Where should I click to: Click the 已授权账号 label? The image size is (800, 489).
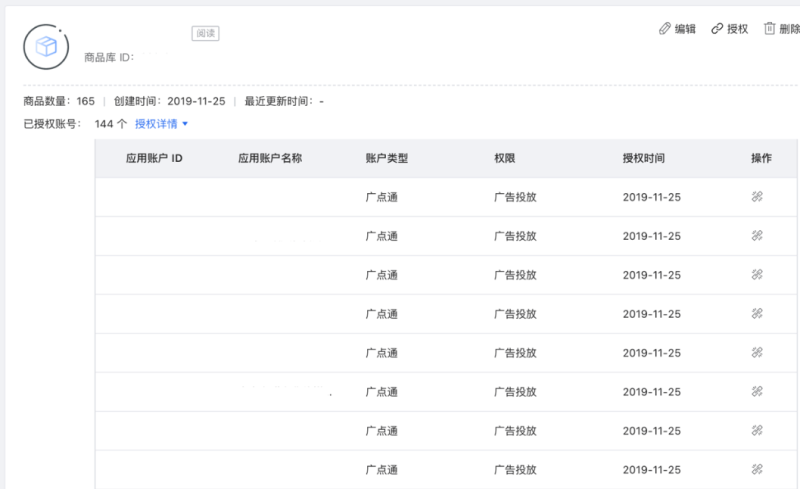52,124
